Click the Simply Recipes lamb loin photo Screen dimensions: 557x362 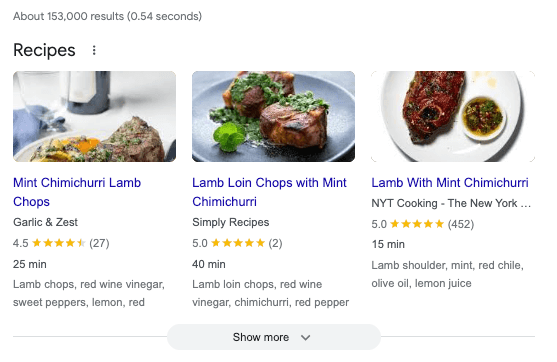(273, 116)
